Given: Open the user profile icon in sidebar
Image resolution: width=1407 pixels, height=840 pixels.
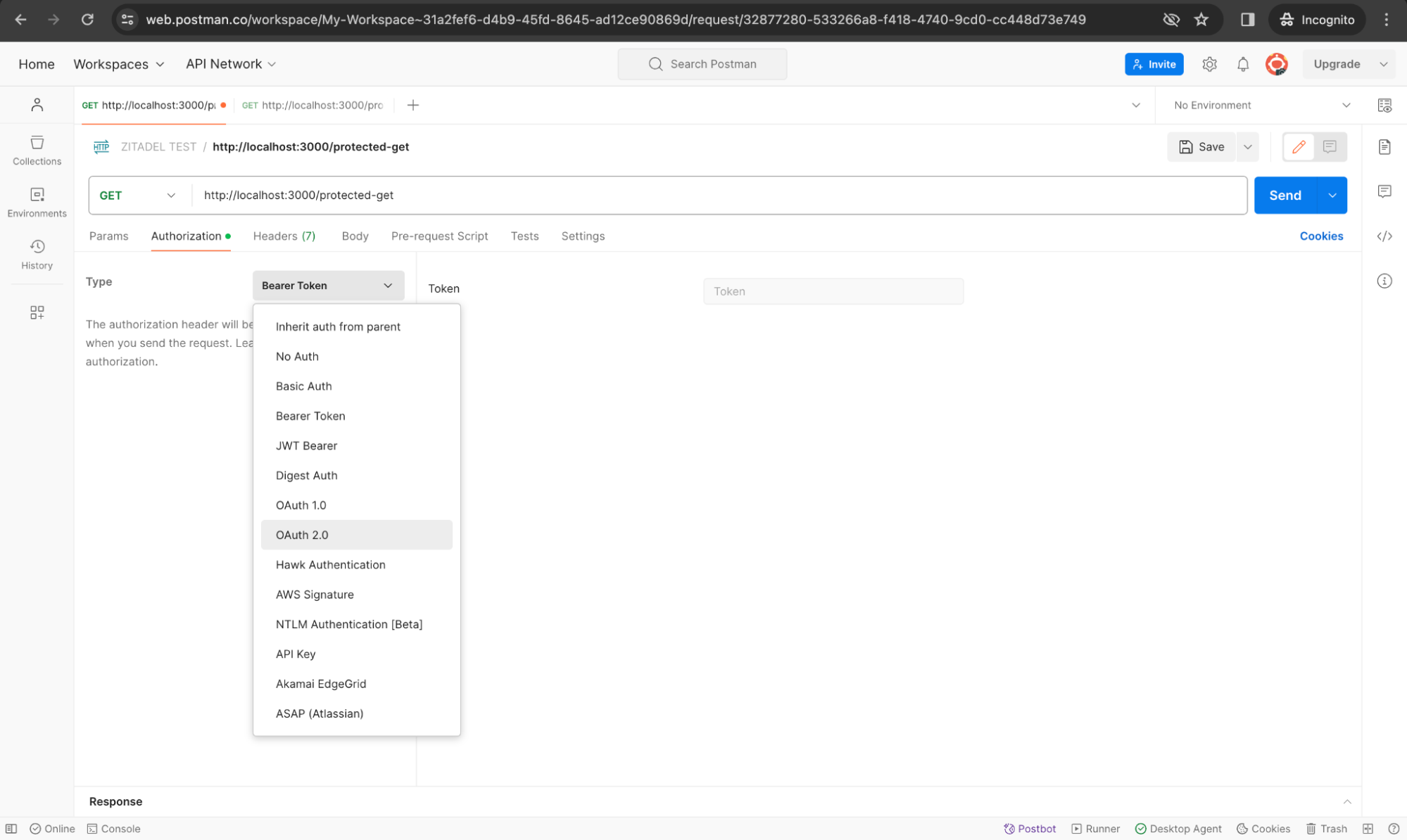Looking at the screenshot, I should 37,105.
